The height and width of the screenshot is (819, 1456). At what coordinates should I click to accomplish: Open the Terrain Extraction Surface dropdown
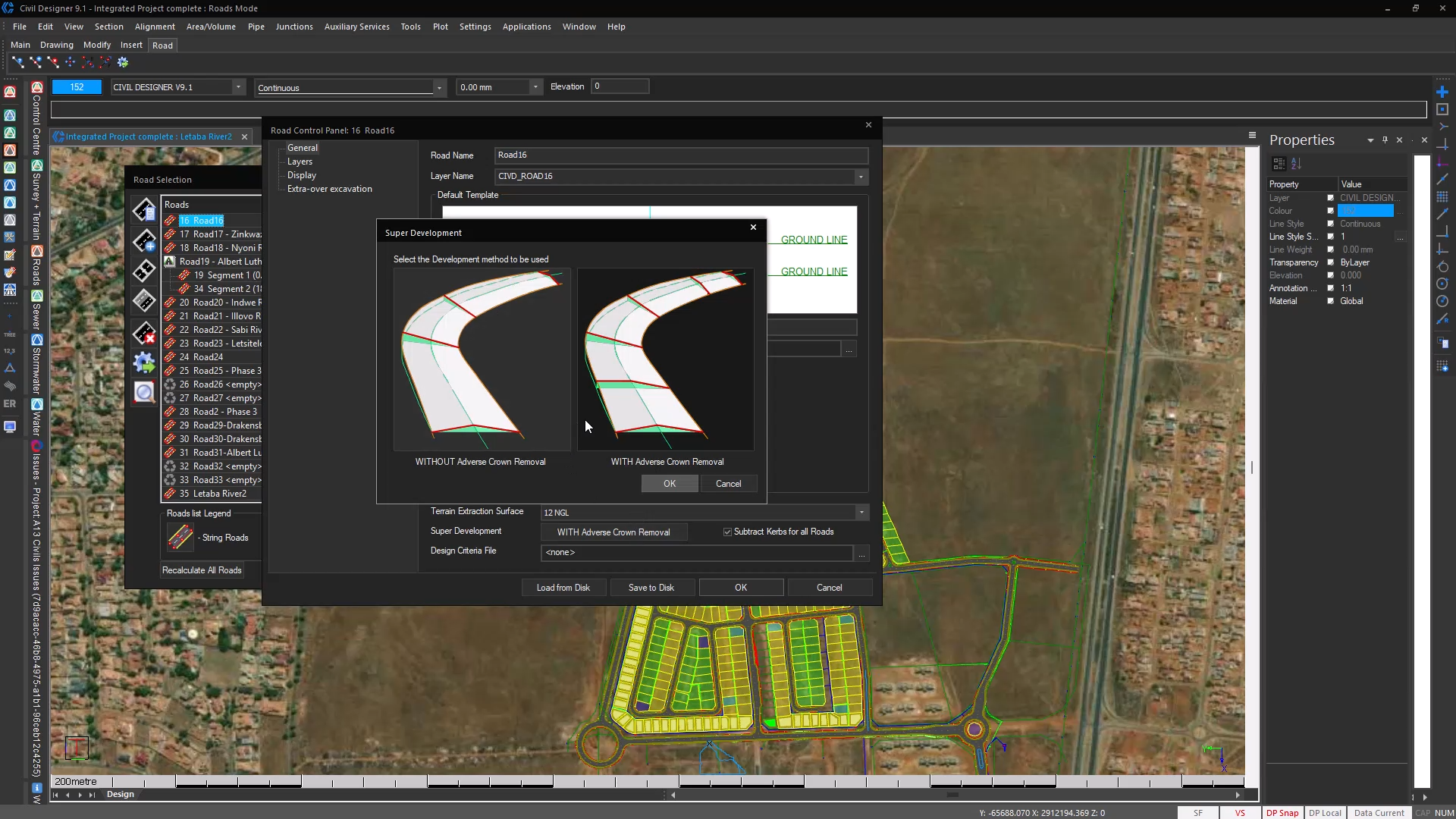click(x=861, y=513)
